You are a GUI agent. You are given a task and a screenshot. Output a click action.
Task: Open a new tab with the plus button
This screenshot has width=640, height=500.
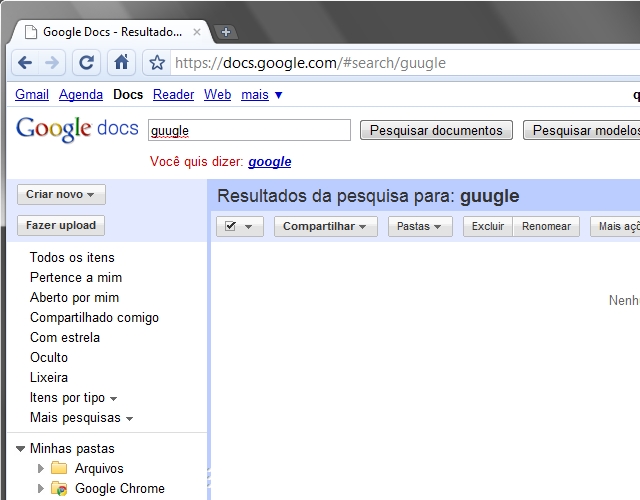tap(226, 32)
